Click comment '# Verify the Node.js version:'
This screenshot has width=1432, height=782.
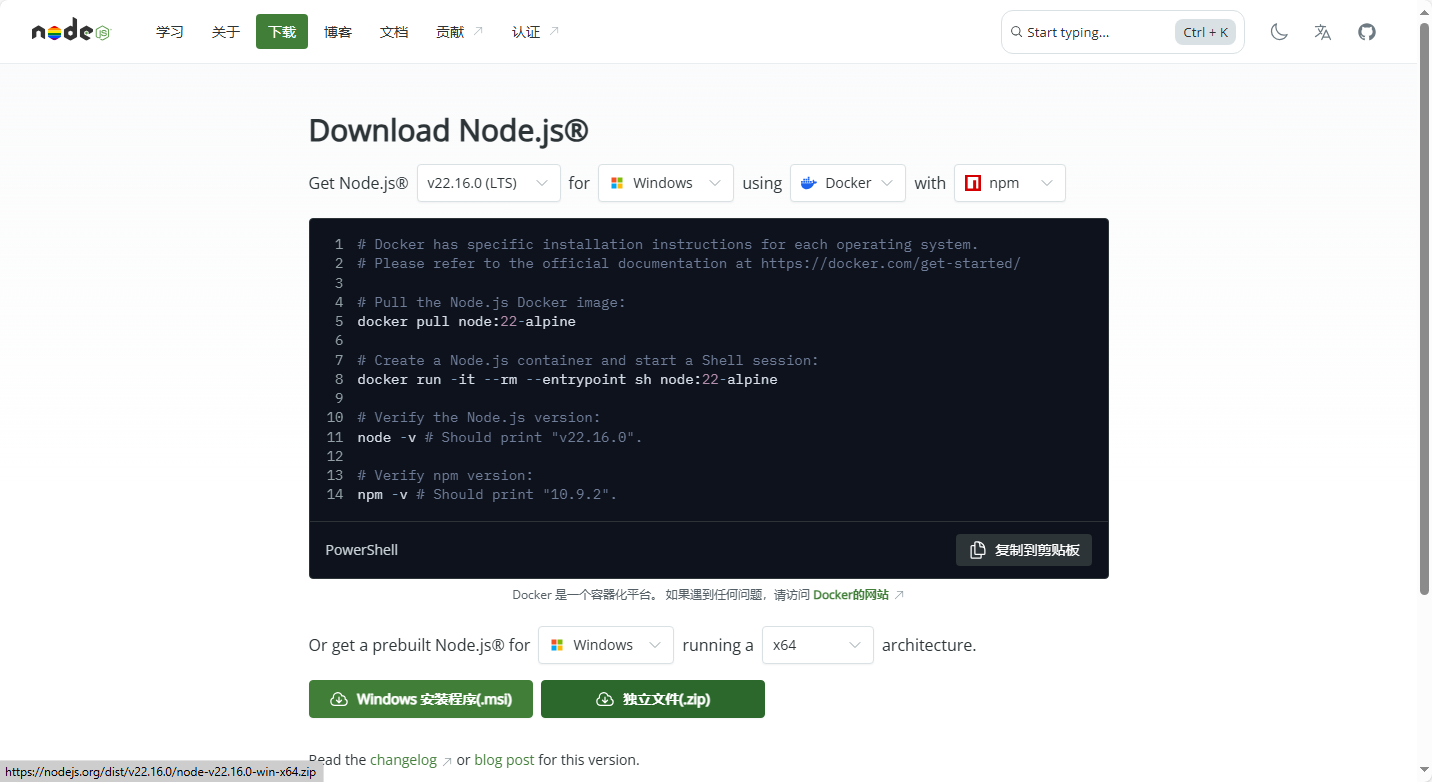479,418
